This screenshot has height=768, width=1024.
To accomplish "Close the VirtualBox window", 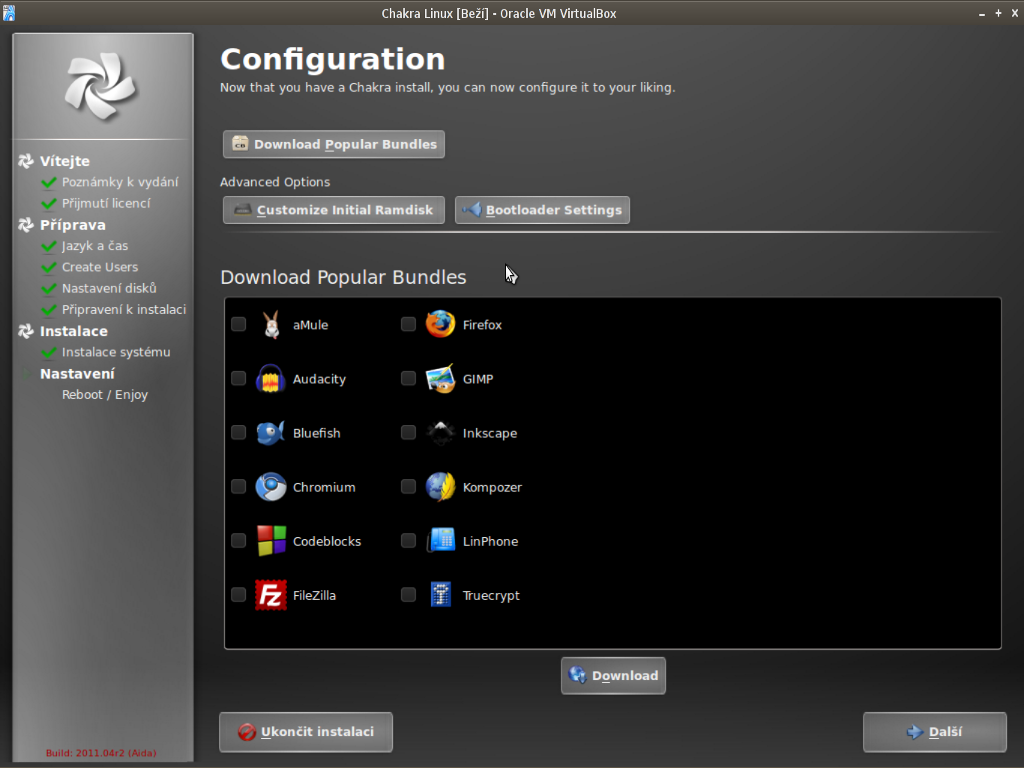I will [x=1015, y=13].
